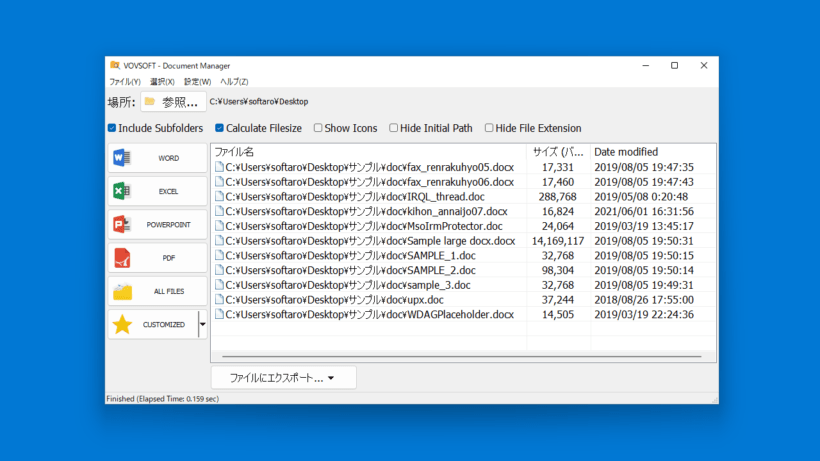Click the VOVSOFT app icon in title bar

pyautogui.click(x=115, y=65)
